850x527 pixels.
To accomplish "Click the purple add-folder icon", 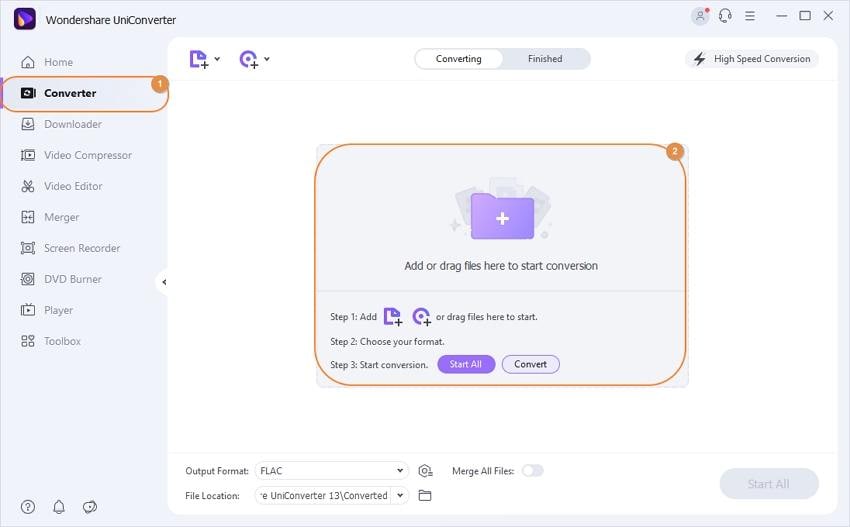I will coord(502,216).
